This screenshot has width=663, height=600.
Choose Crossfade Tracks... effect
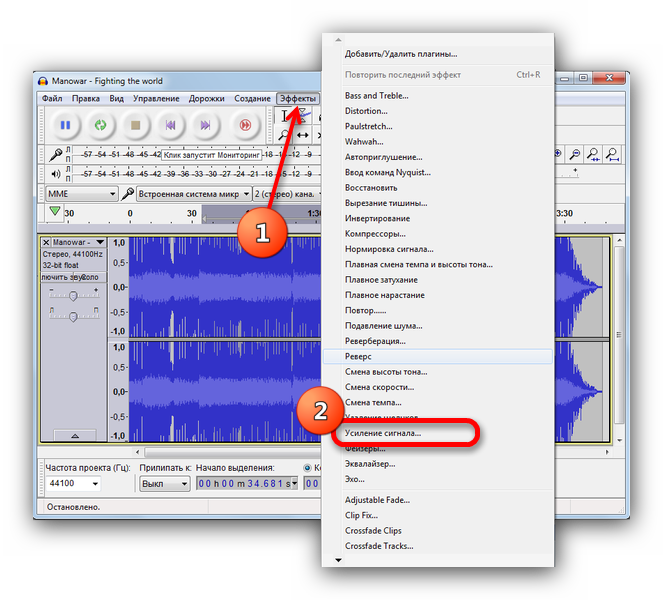(x=438, y=546)
